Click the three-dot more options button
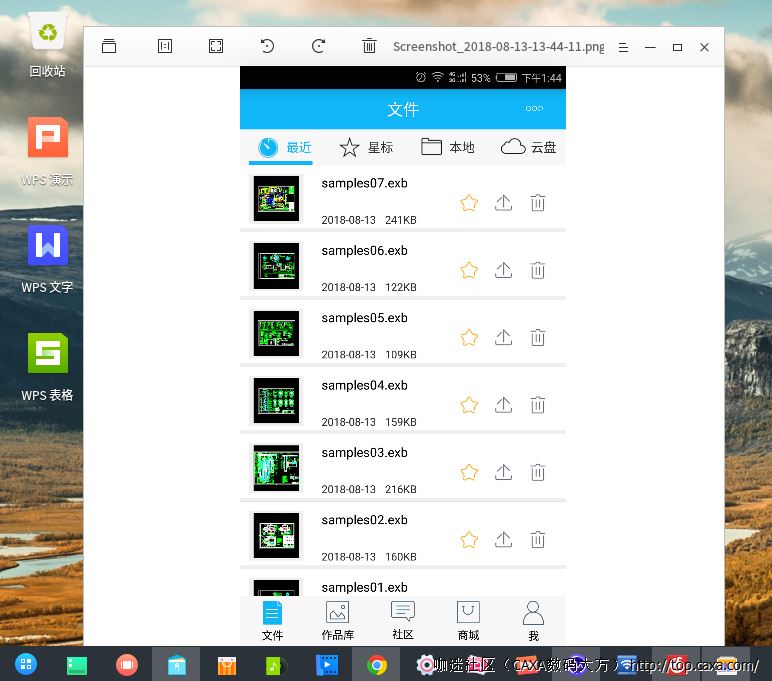The width and height of the screenshot is (772, 681). [x=534, y=109]
